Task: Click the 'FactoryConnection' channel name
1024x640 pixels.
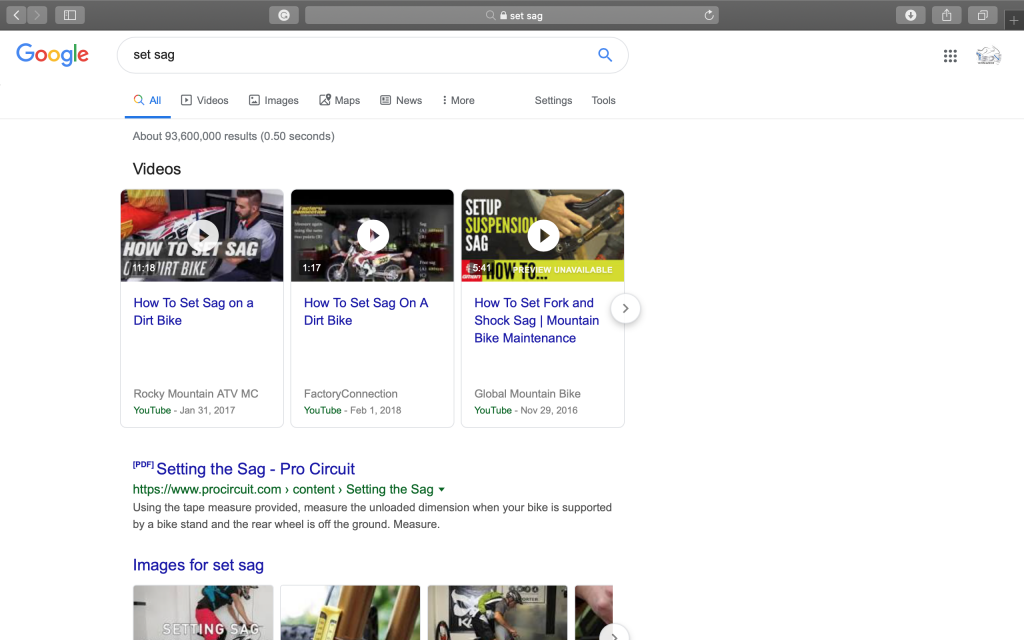Action: coord(351,394)
